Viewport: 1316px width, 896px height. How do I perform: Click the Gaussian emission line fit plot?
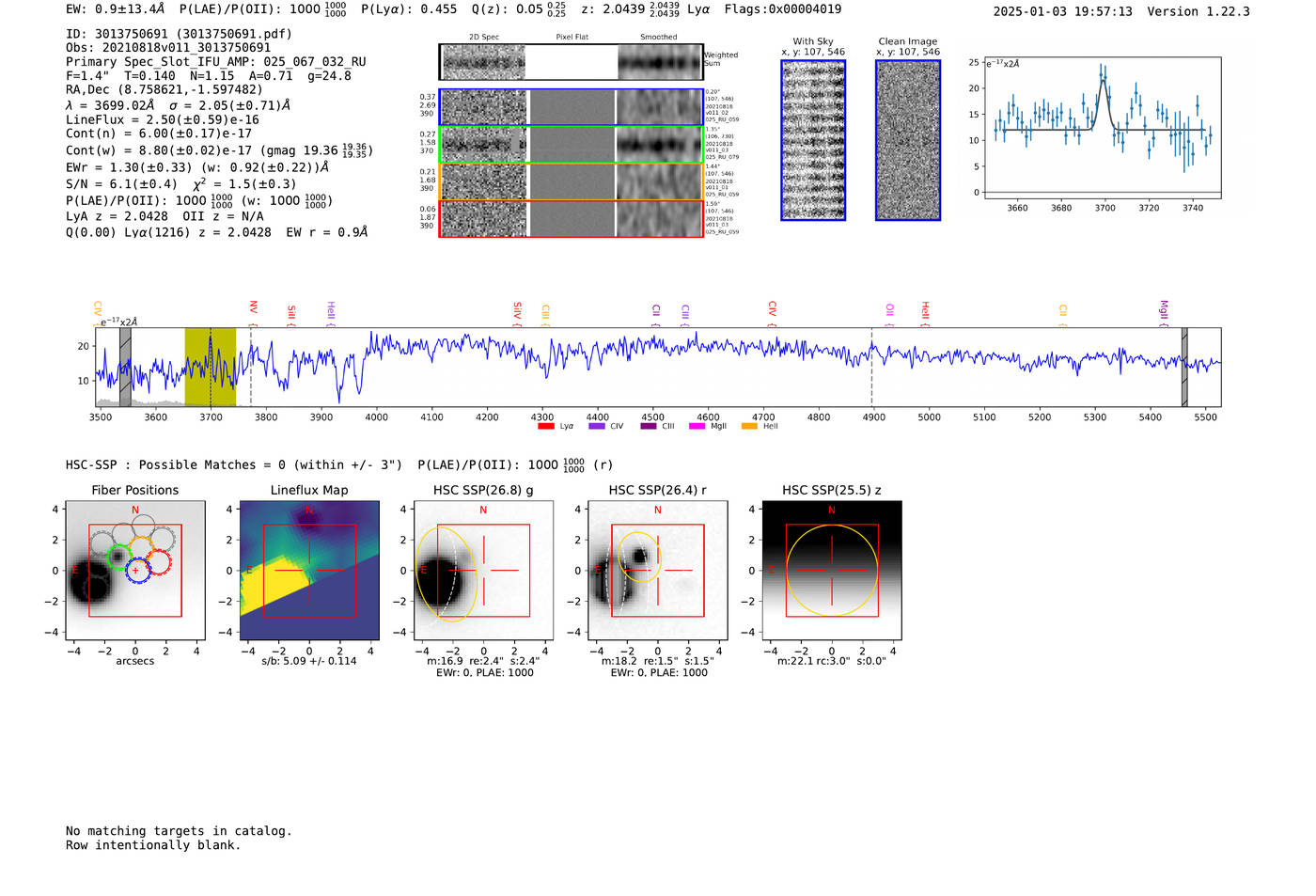[x=1102, y=129]
